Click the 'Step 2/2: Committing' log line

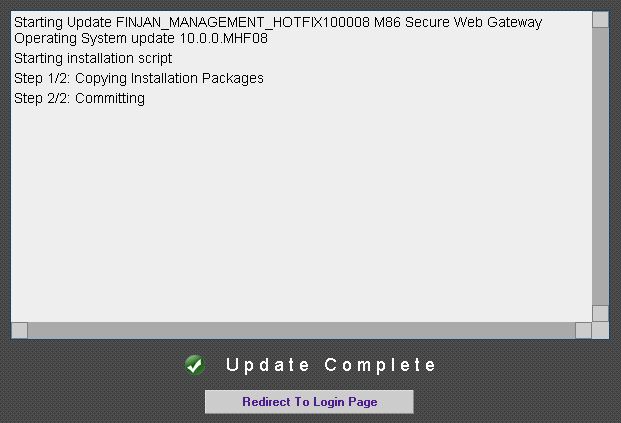point(79,98)
